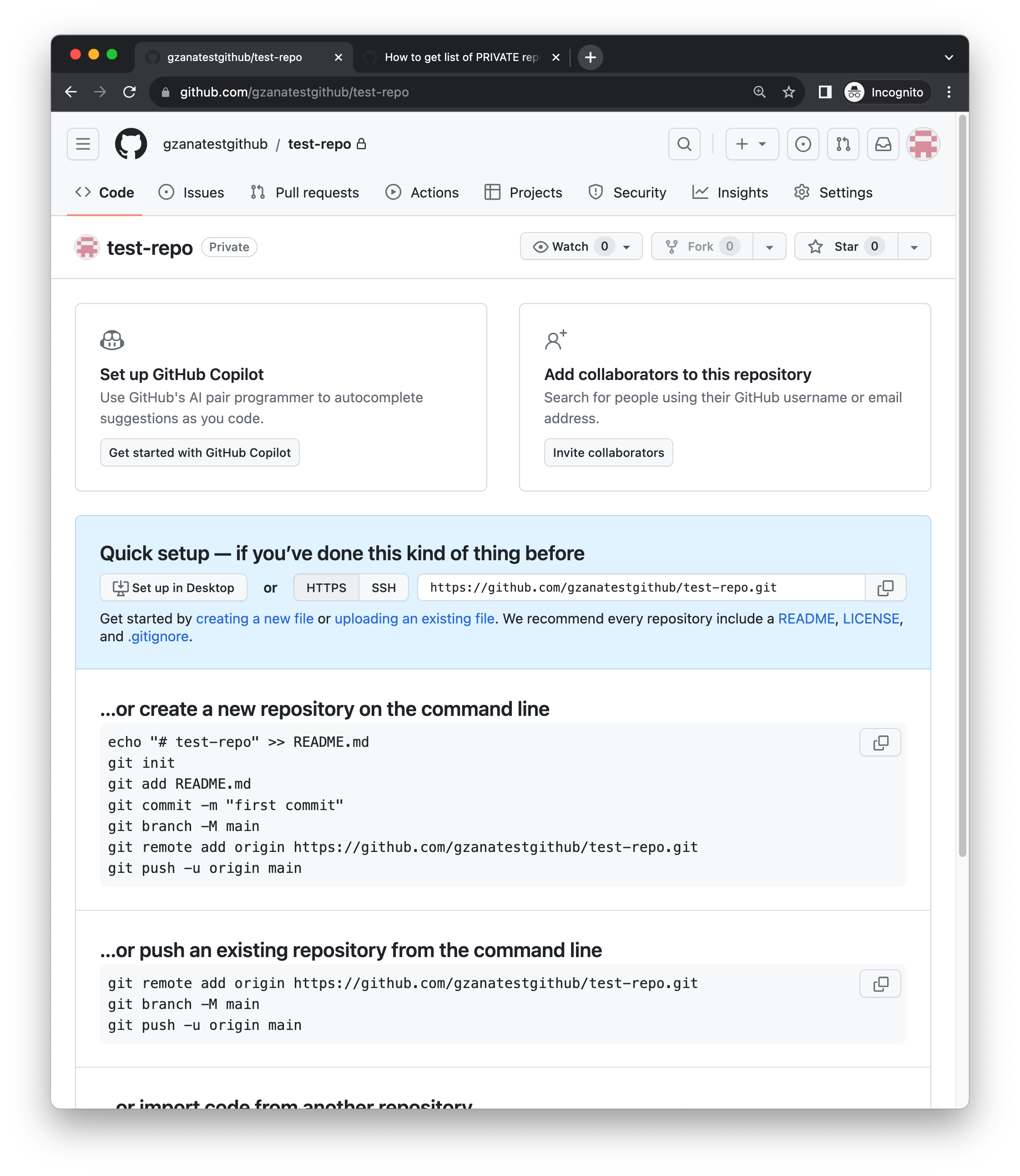This screenshot has height=1176, width=1020.
Task: Bookmark this page with the star
Action: [x=788, y=91]
